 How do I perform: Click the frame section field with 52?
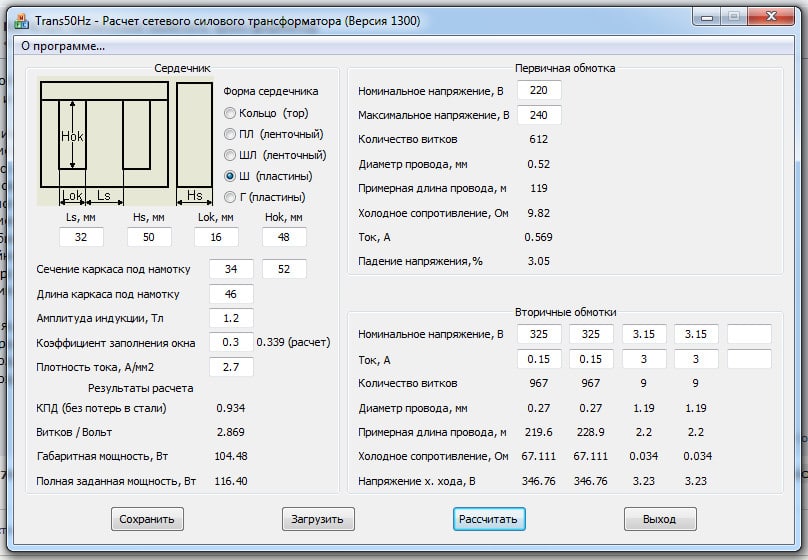point(284,269)
